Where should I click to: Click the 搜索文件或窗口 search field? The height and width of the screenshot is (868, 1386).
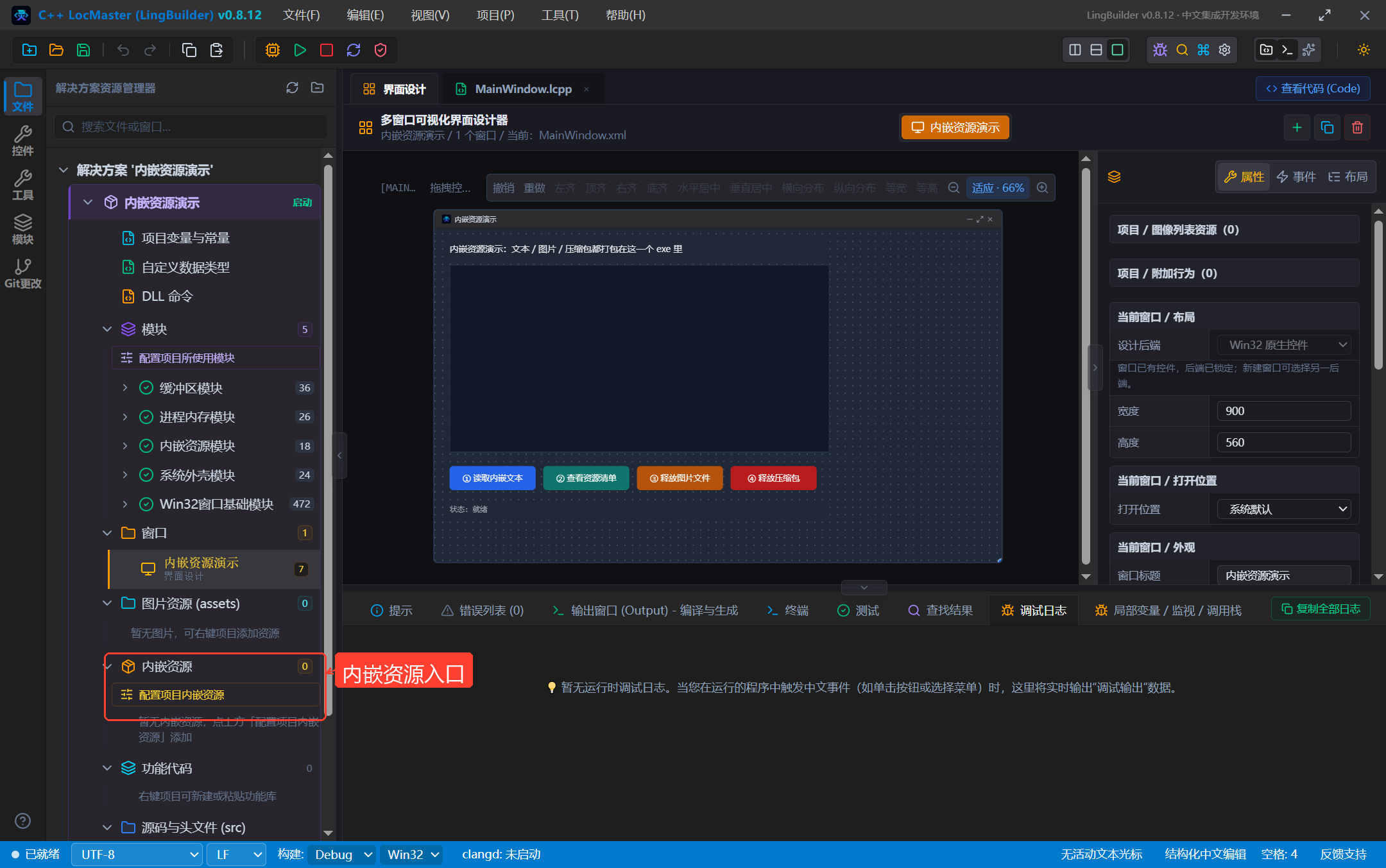(x=191, y=127)
